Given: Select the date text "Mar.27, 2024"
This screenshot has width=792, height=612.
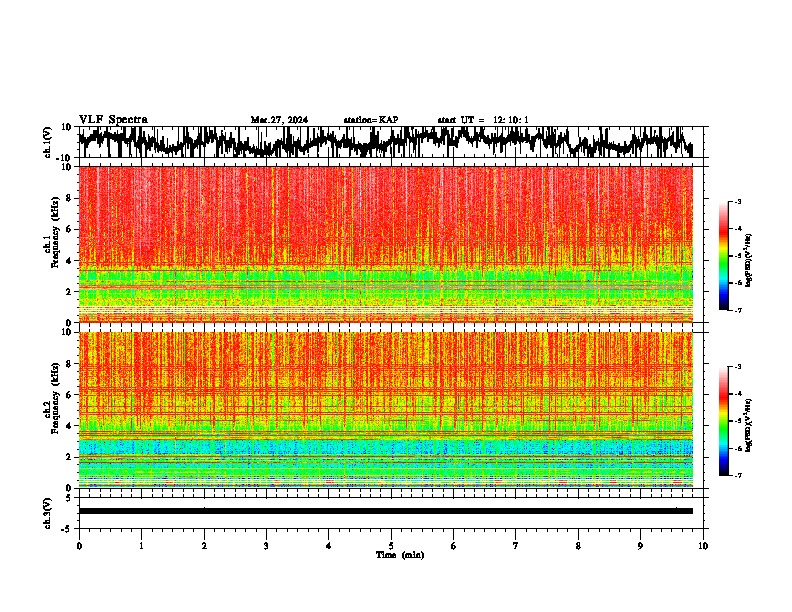Looking at the screenshot, I should (279, 120).
